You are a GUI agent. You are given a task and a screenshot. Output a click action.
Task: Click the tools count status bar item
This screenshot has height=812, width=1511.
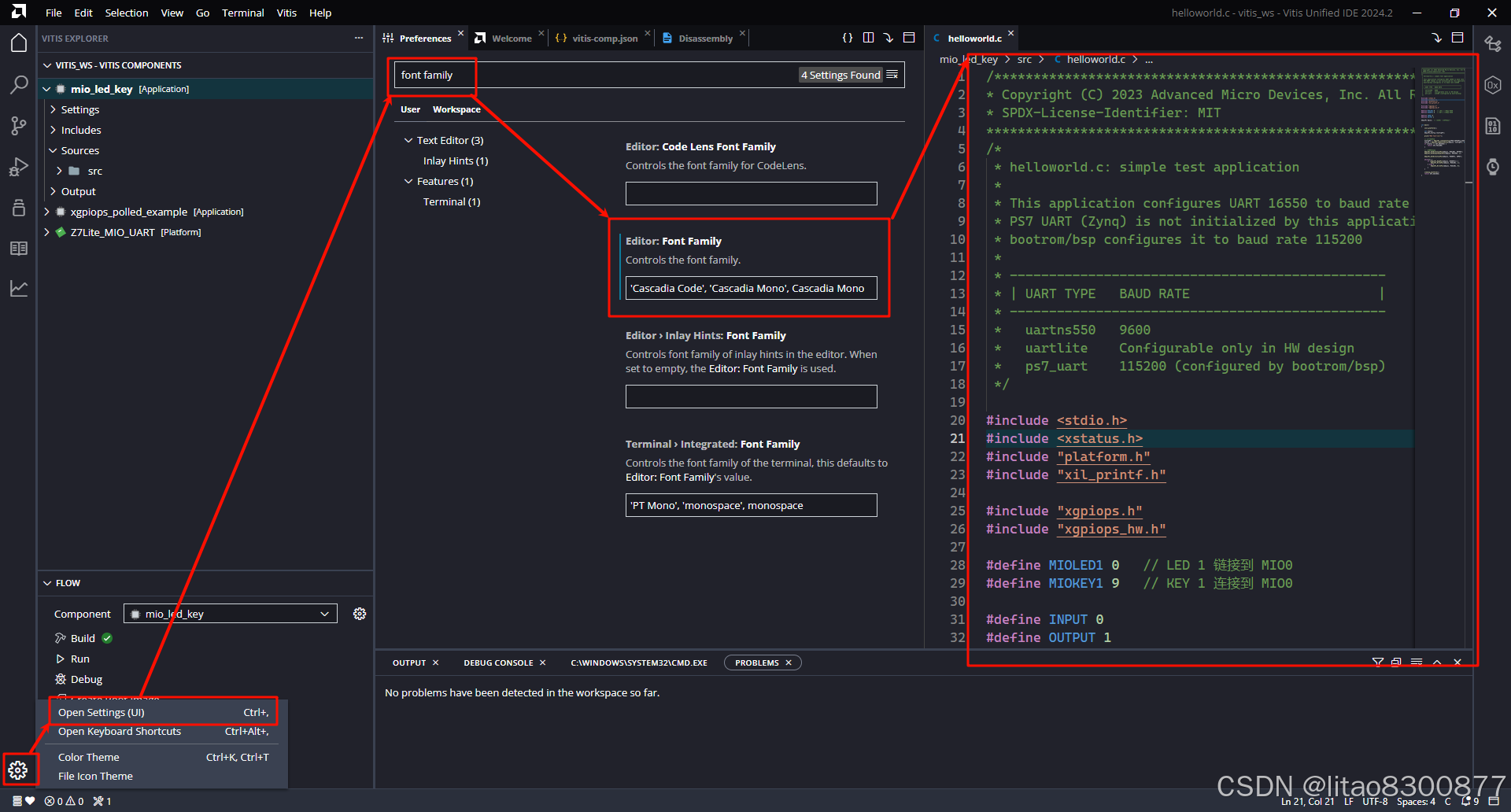coord(102,801)
